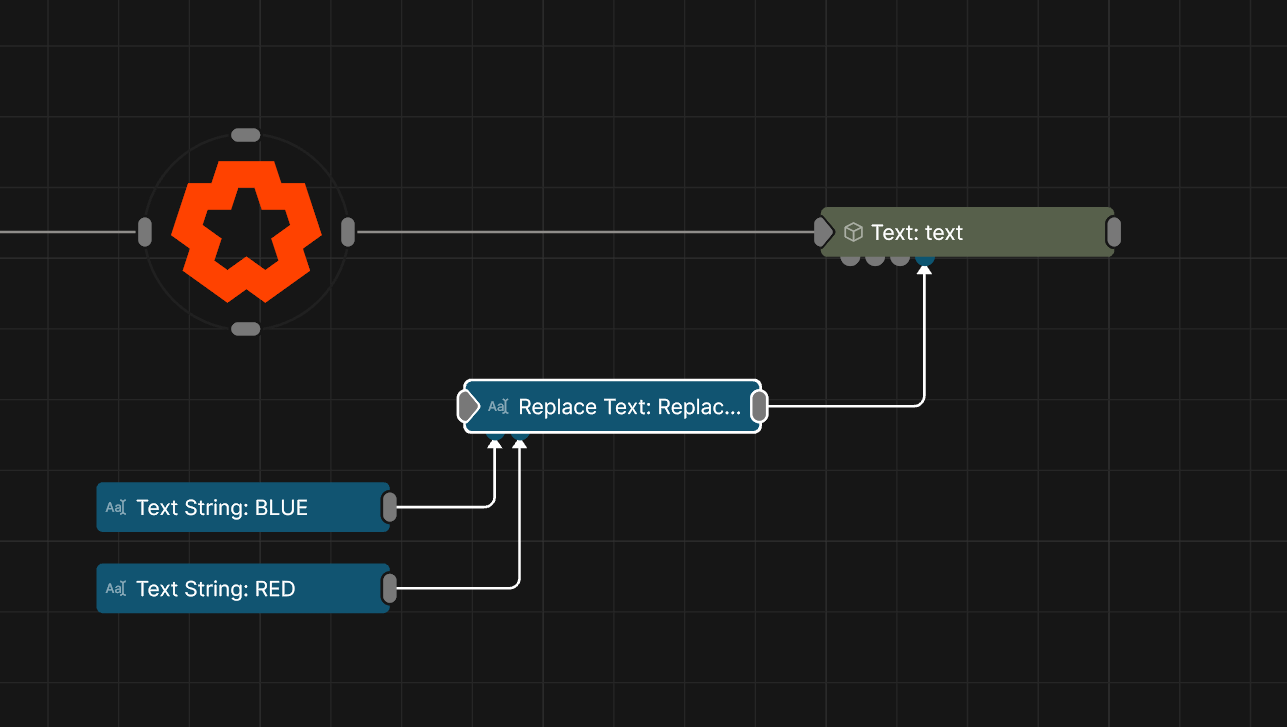Click the input arrow port of Text: text
This screenshot has width=1287, height=727.
pos(822,233)
